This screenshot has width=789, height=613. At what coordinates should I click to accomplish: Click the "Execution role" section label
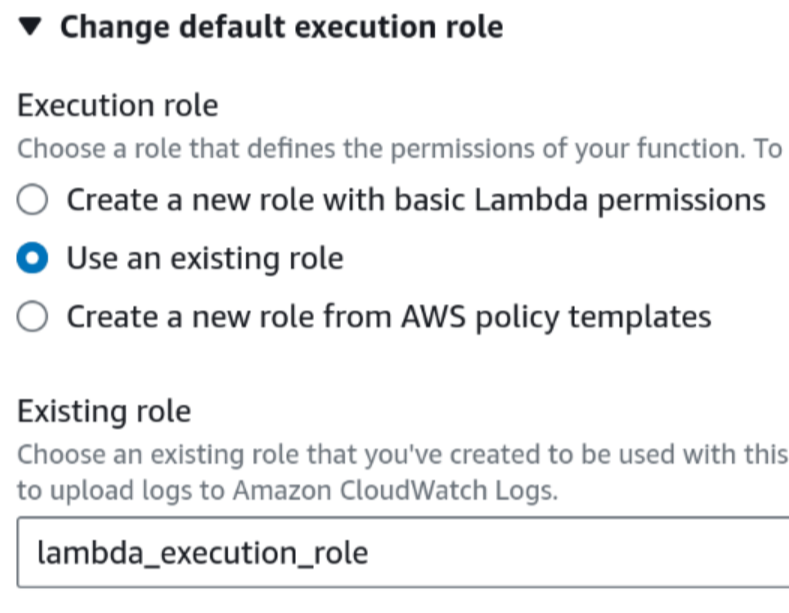click(118, 105)
